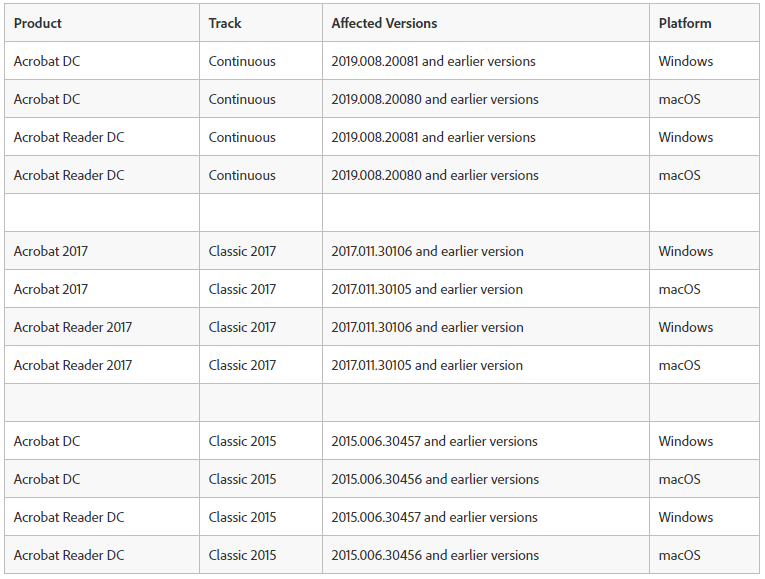Click Continuous track in Acrobat DC macOS row
Viewport: 765px width, 579px height.
pyautogui.click(x=242, y=99)
